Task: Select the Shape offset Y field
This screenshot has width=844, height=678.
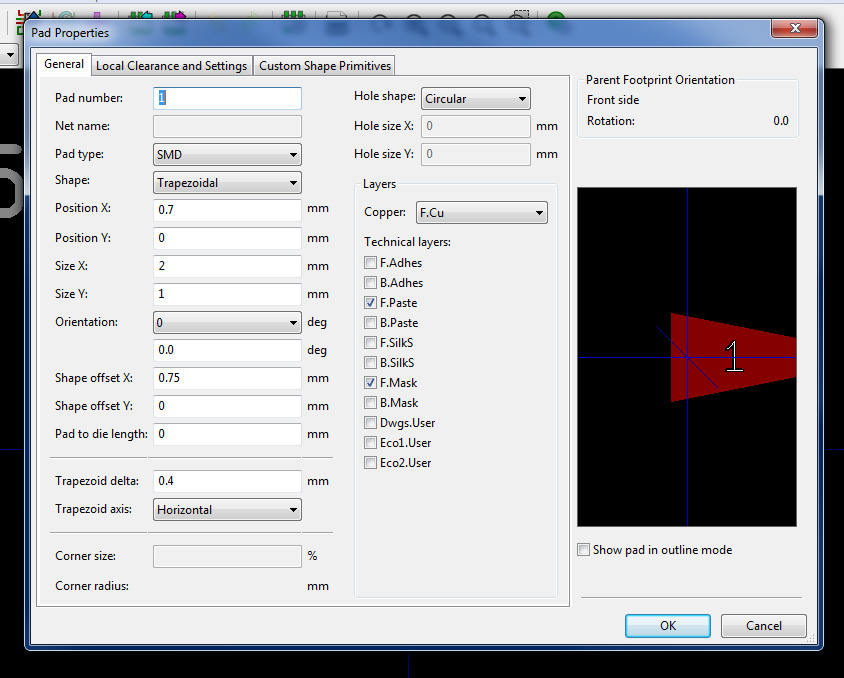Action: (227, 406)
